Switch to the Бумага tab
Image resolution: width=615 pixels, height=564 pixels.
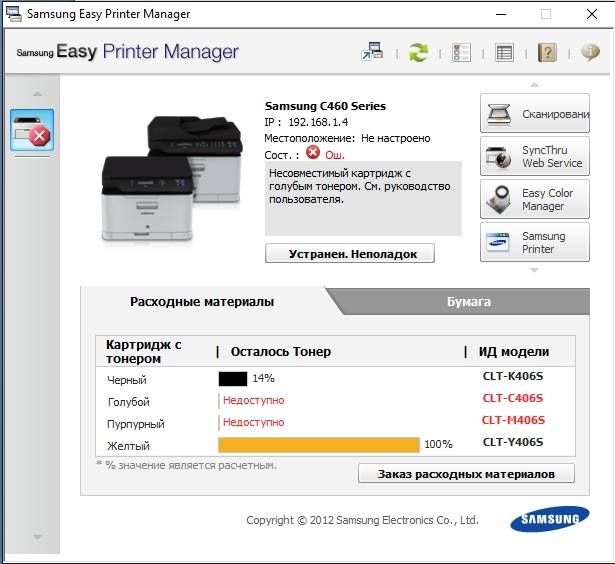pyautogui.click(x=468, y=301)
